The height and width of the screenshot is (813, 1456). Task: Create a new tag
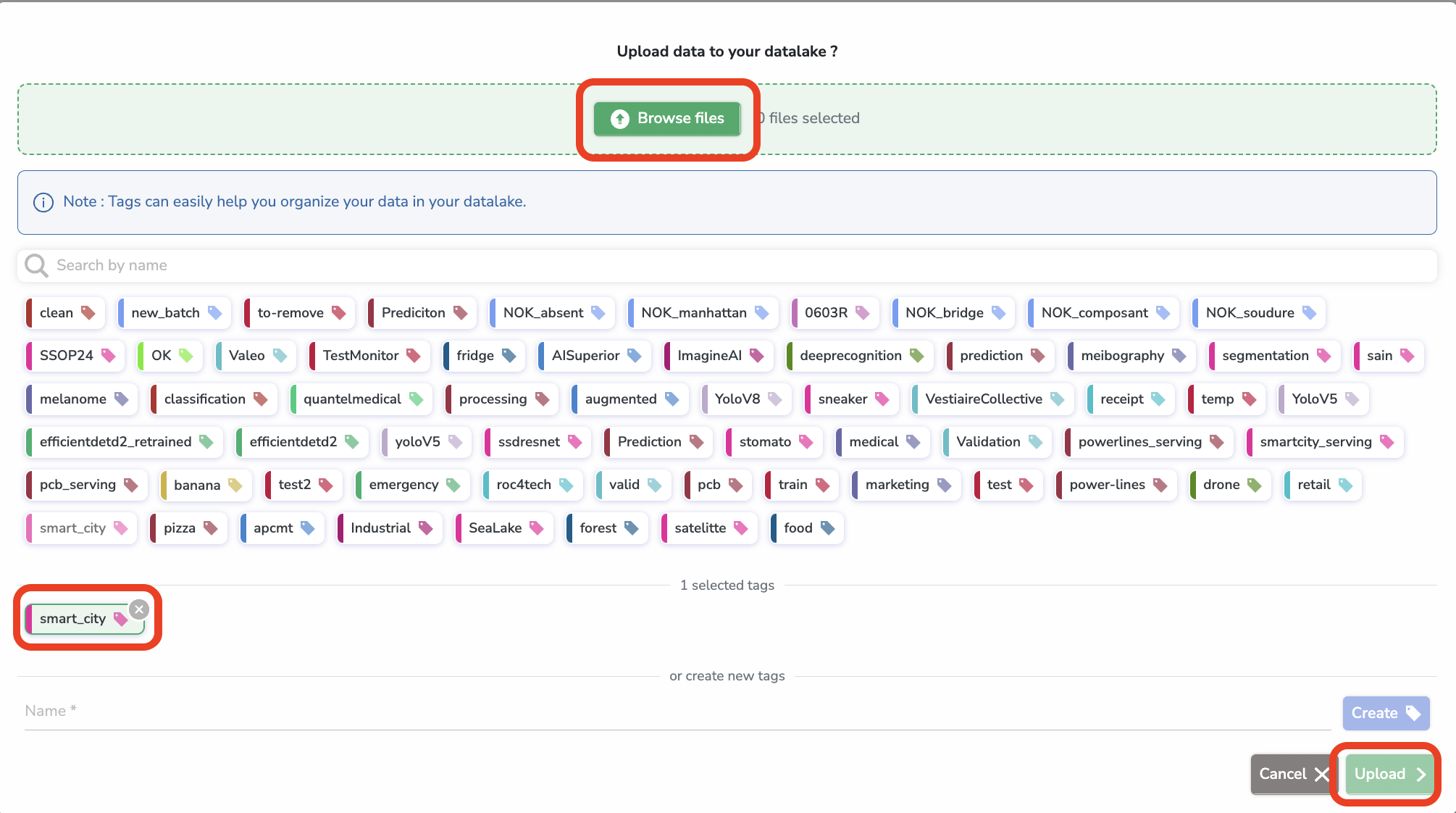[1384, 712]
